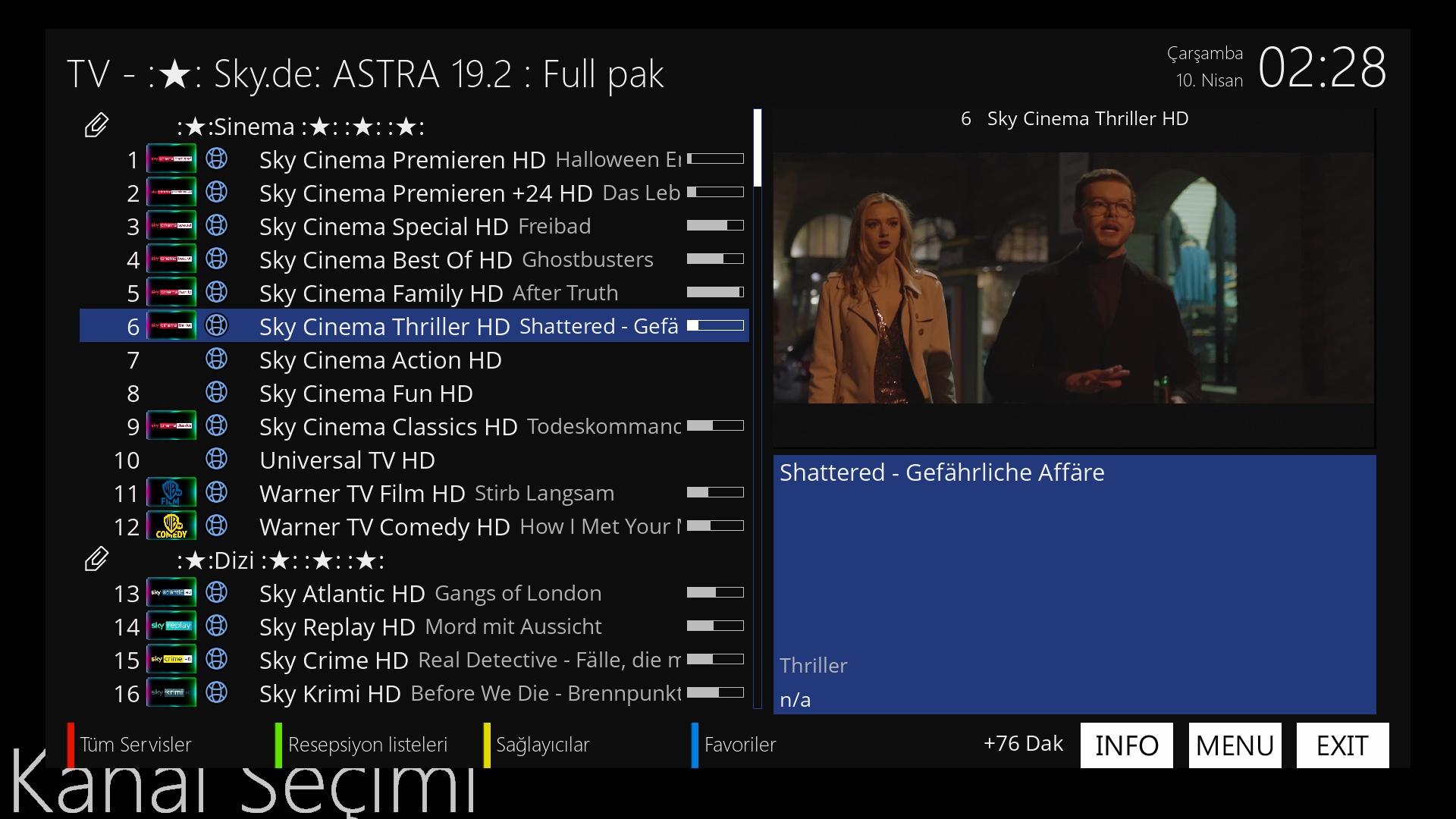Select channel Sky Krimi HD

414,694
